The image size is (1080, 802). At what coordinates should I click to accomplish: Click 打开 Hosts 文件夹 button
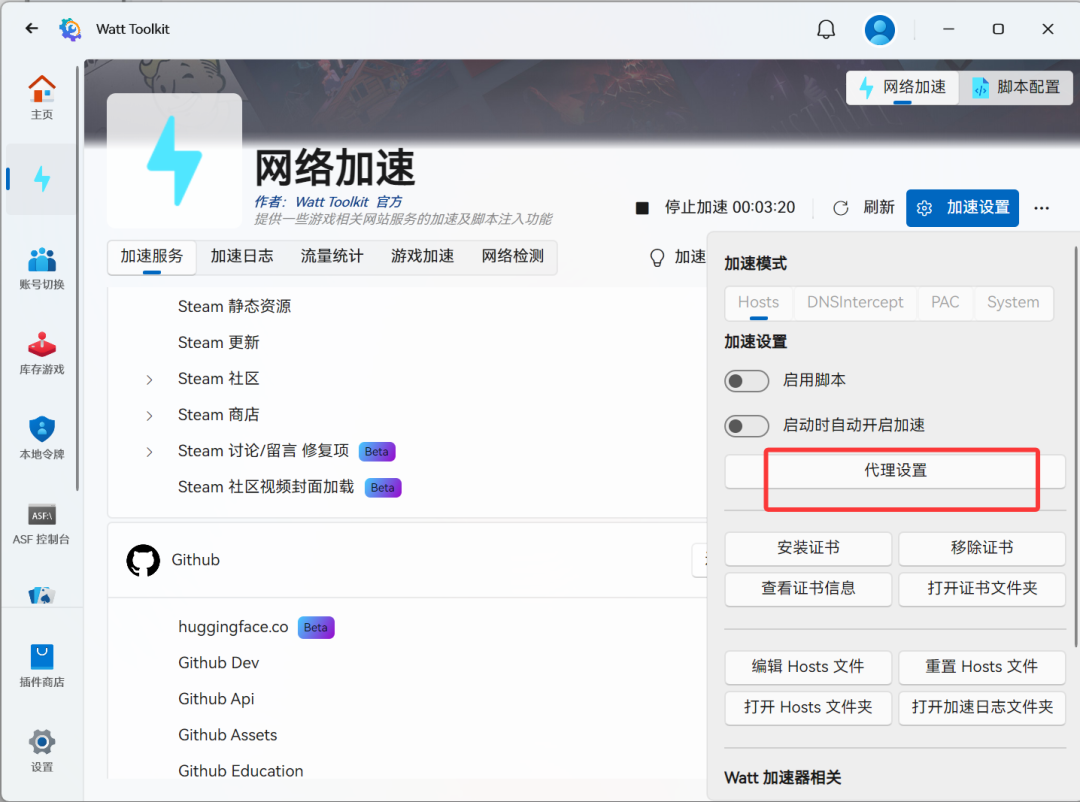coord(808,708)
